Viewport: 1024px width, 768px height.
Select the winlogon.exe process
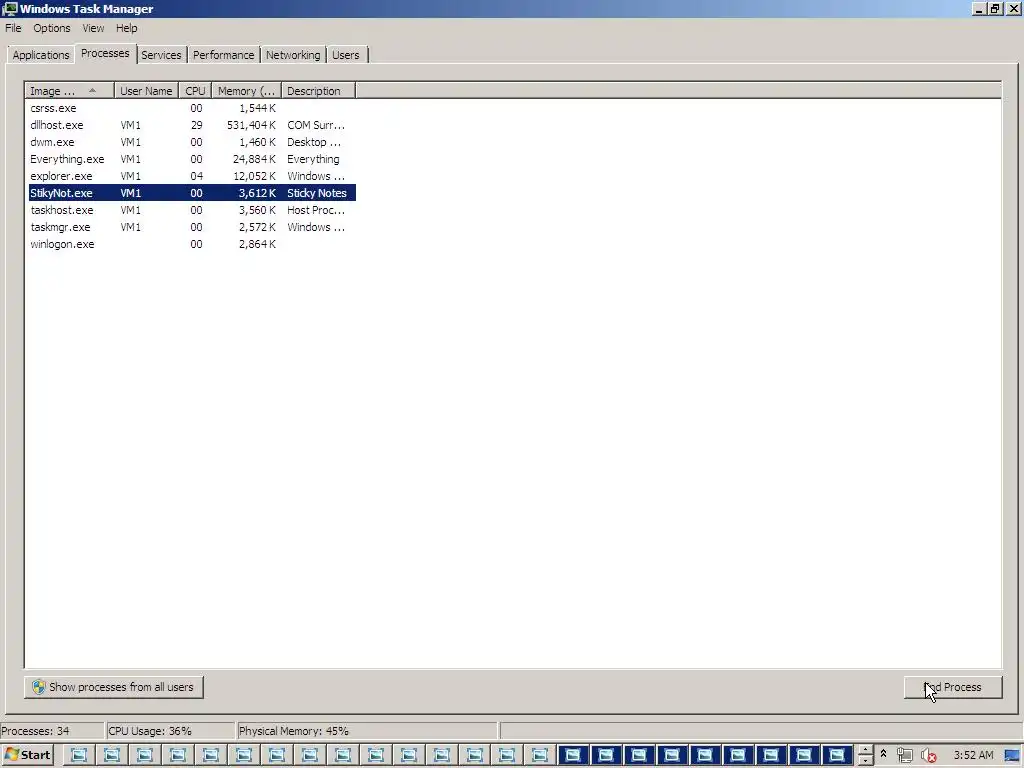pos(191,244)
